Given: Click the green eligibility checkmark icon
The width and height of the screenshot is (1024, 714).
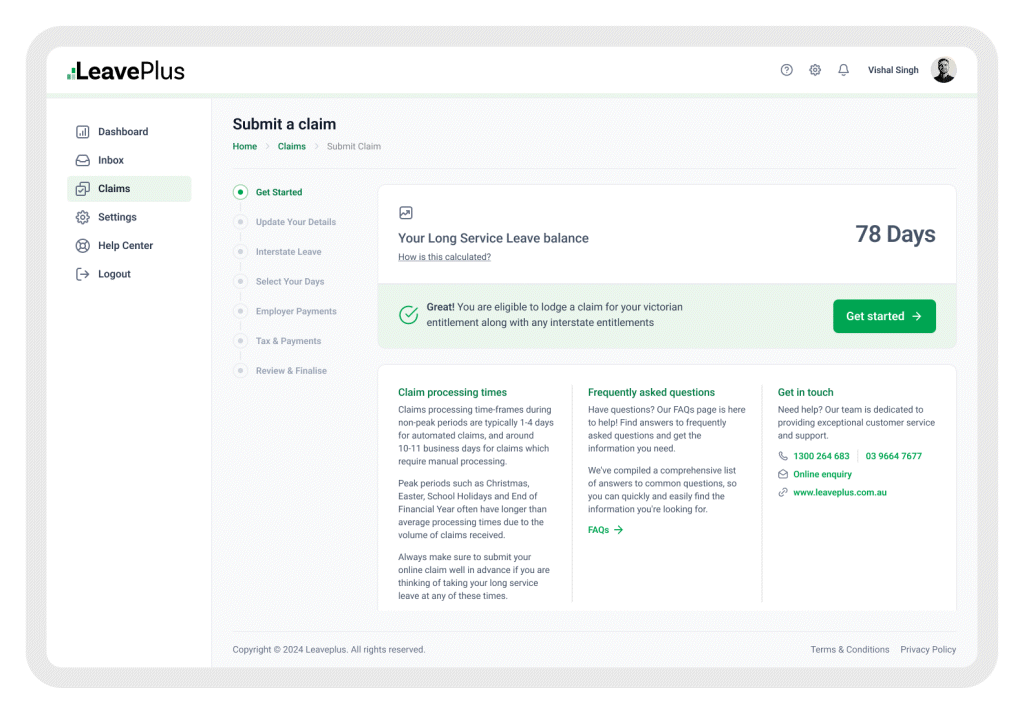Looking at the screenshot, I should pos(409,315).
